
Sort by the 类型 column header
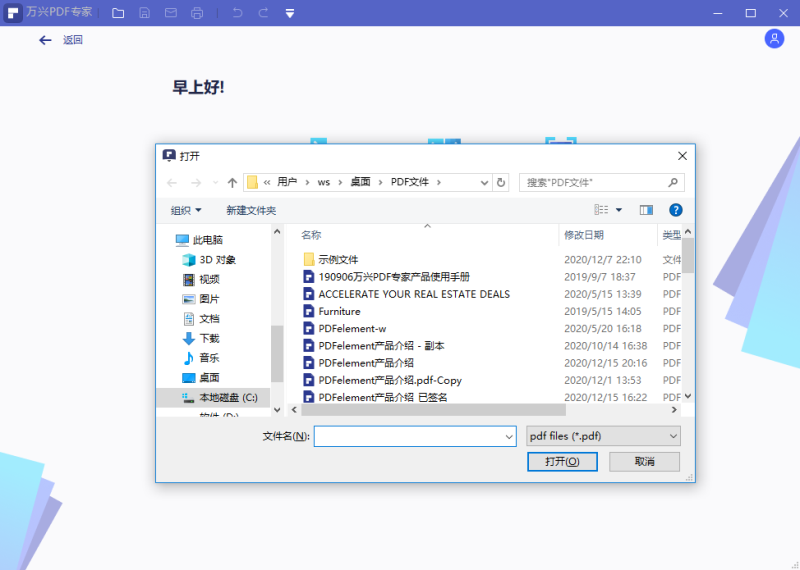click(671, 235)
